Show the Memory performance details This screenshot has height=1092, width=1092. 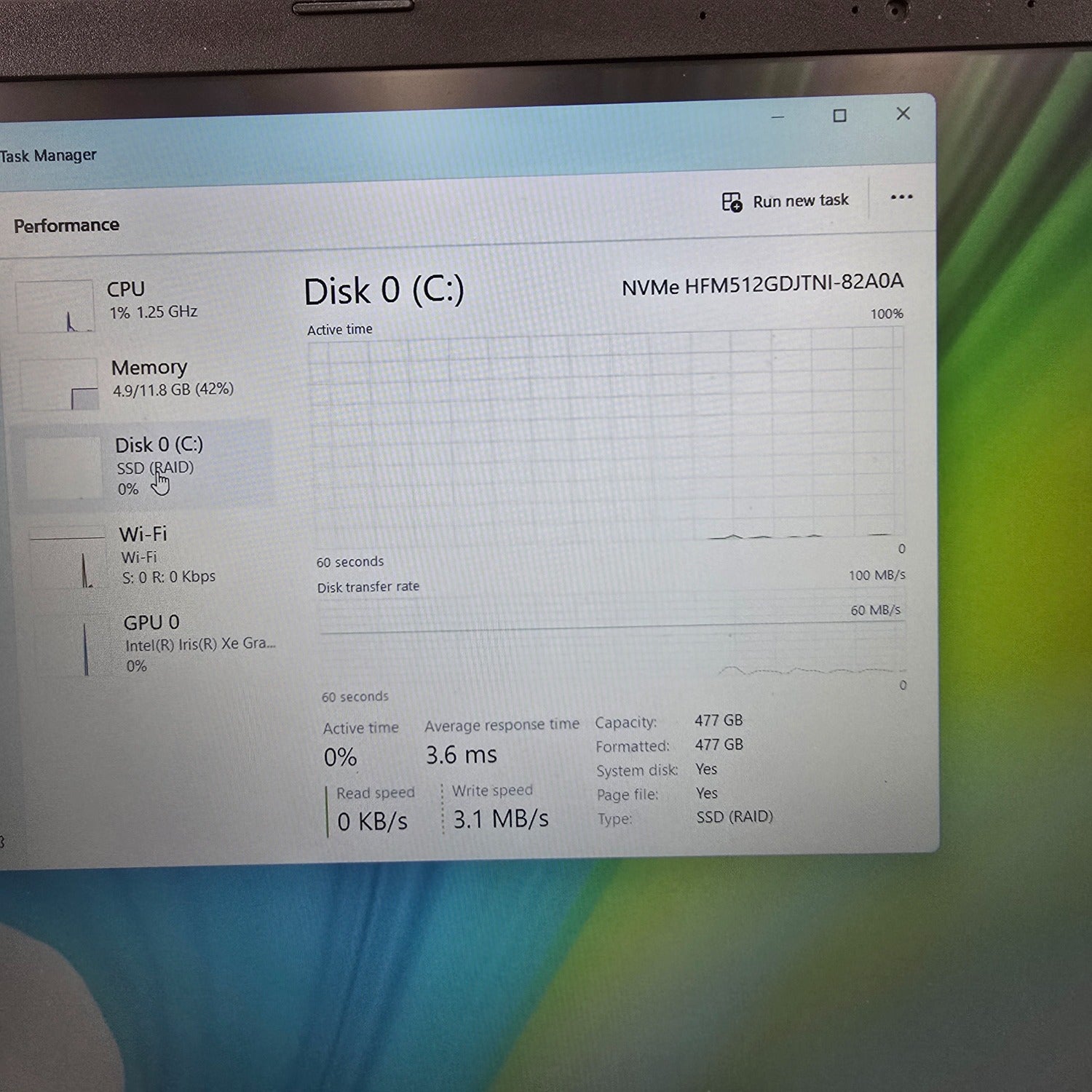tap(149, 368)
